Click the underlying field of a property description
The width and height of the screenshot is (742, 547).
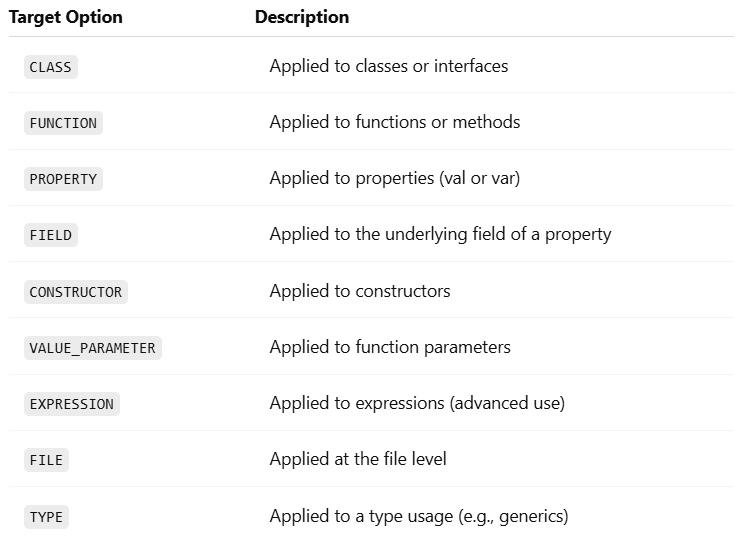click(x=441, y=234)
